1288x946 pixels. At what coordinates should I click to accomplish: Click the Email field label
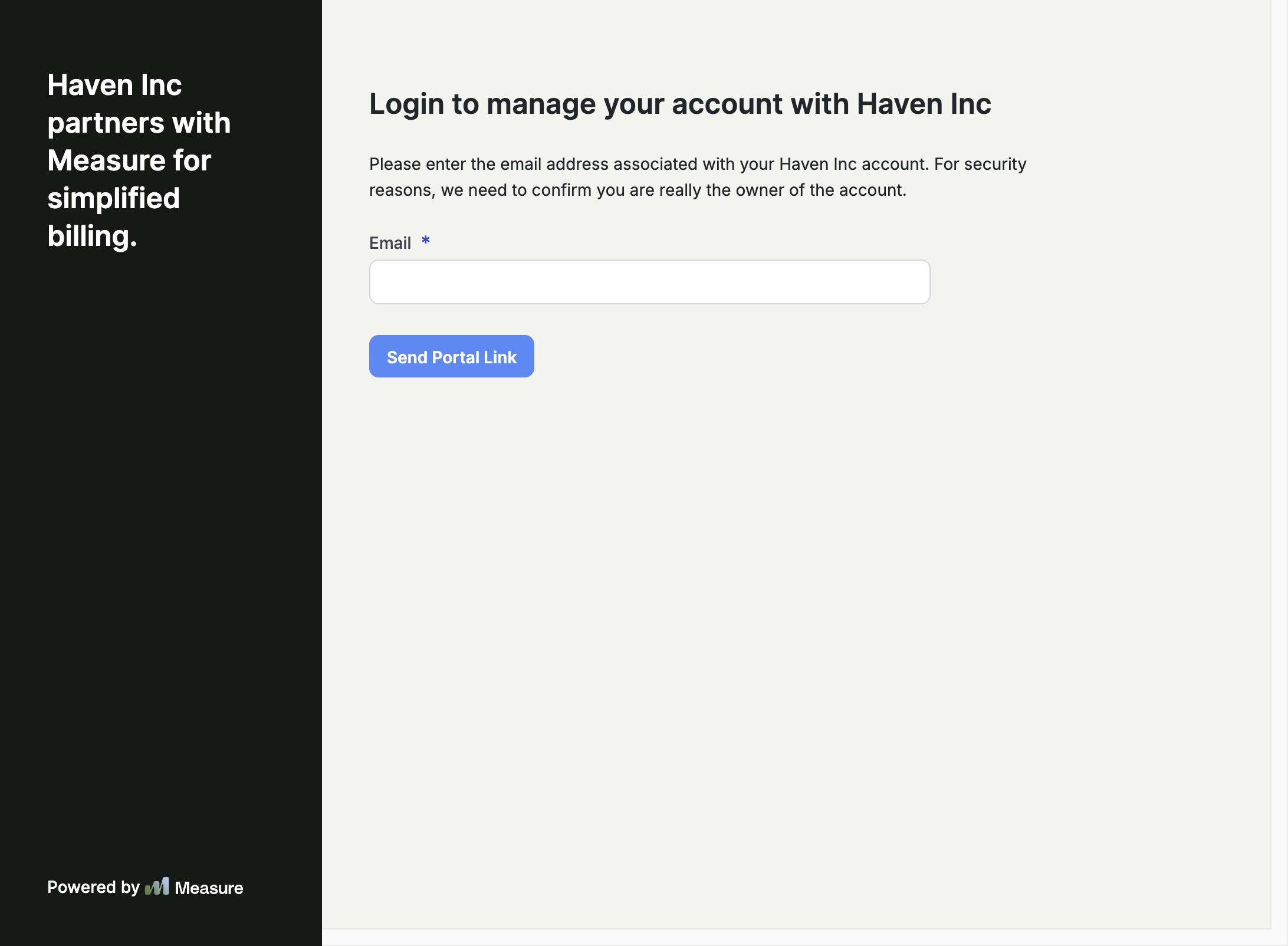click(390, 243)
